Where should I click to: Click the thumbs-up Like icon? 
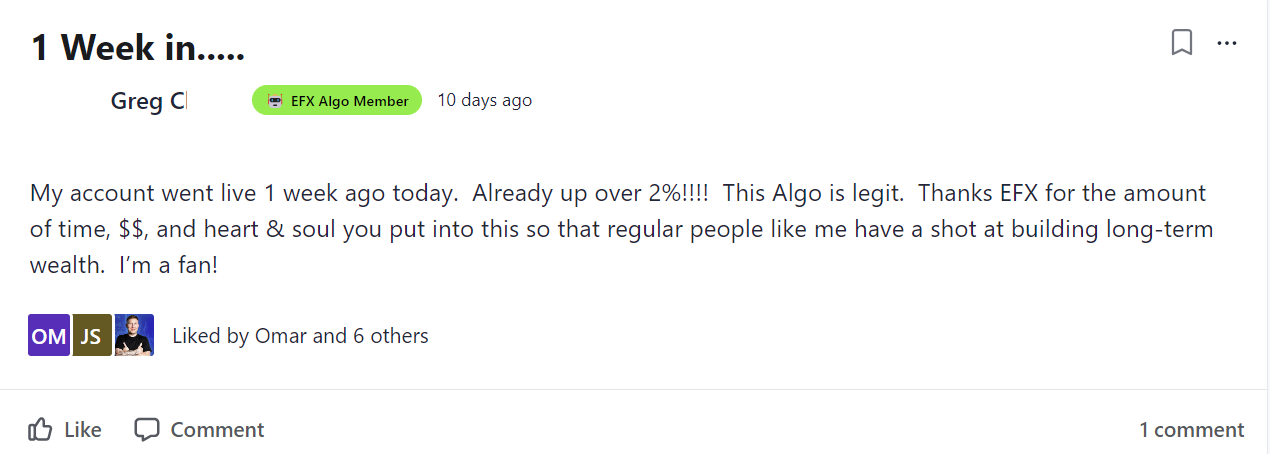41,430
